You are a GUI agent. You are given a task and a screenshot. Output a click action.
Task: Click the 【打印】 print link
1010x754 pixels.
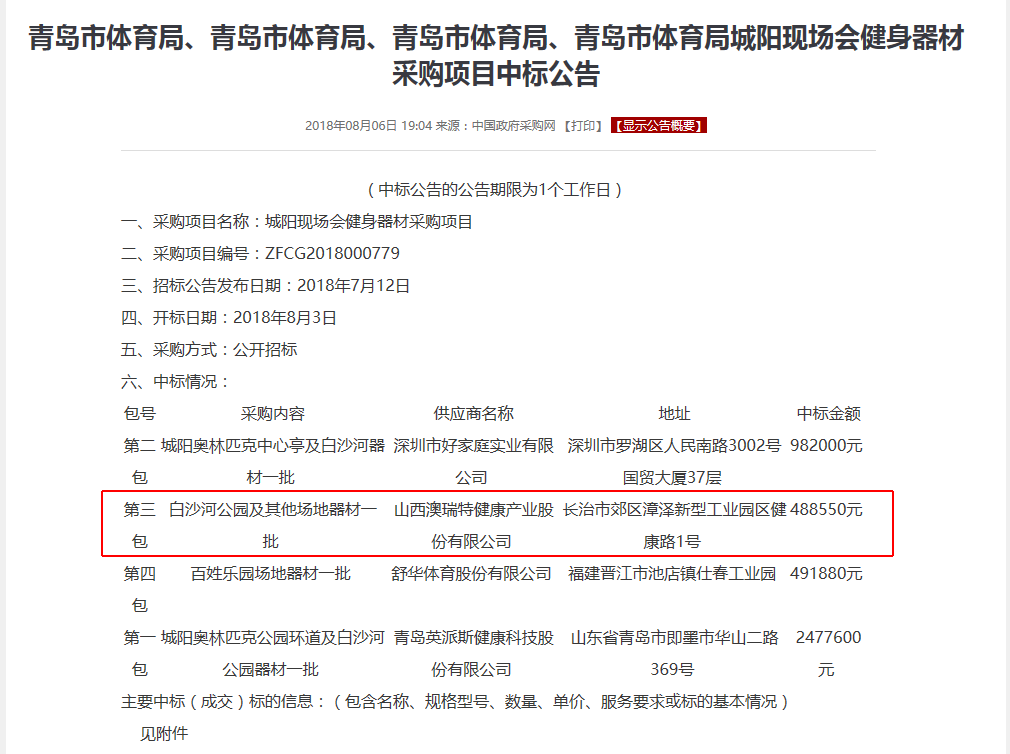[x=583, y=126]
